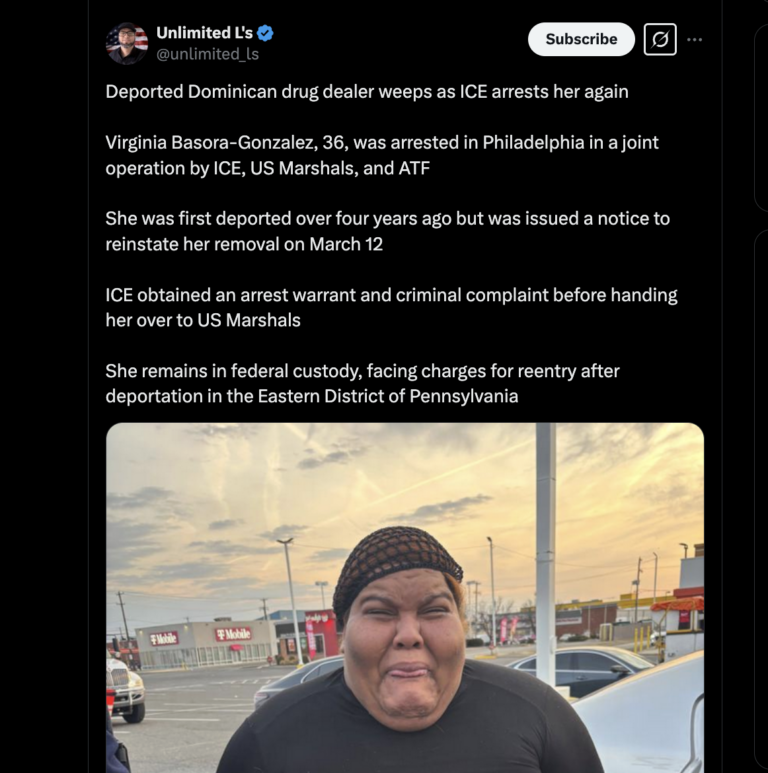Screen dimensions: 768x773
Task: Click the white car in the photo
Action: click(643, 717)
